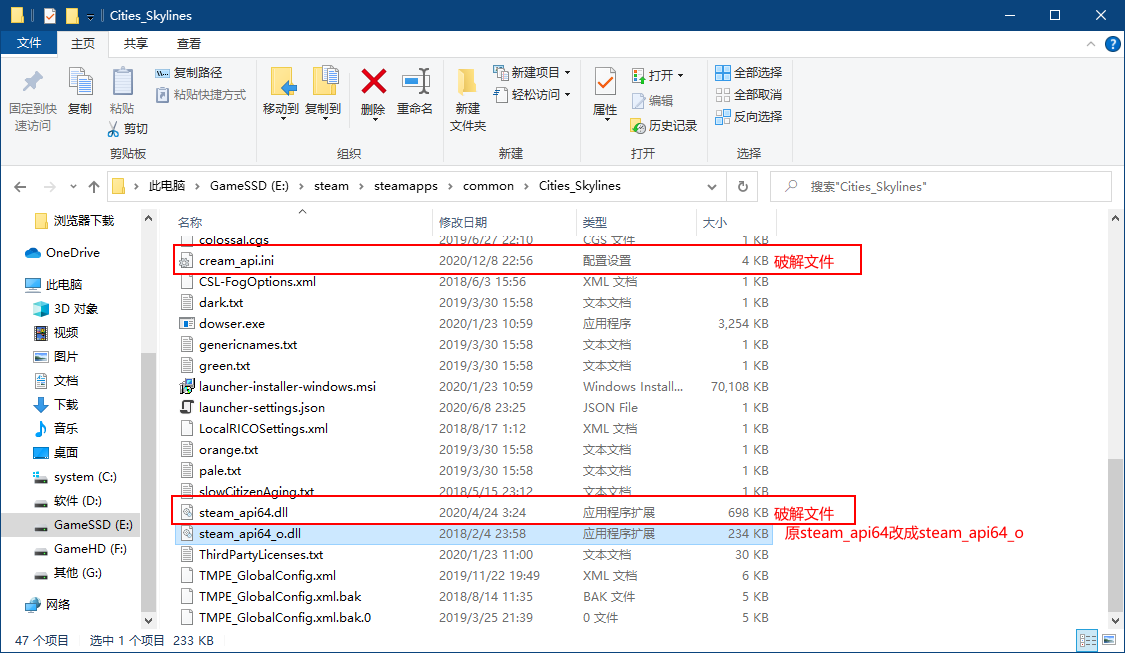Collapse the ribbon with the chevron
This screenshot has width=1125, height=653.
click(1091, 44)
